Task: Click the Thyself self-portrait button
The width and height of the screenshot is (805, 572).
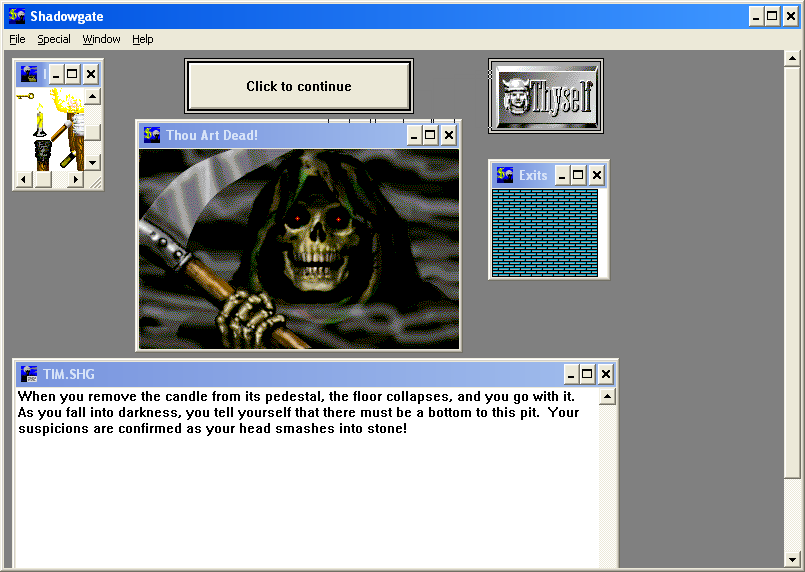Action: point(546,96)
